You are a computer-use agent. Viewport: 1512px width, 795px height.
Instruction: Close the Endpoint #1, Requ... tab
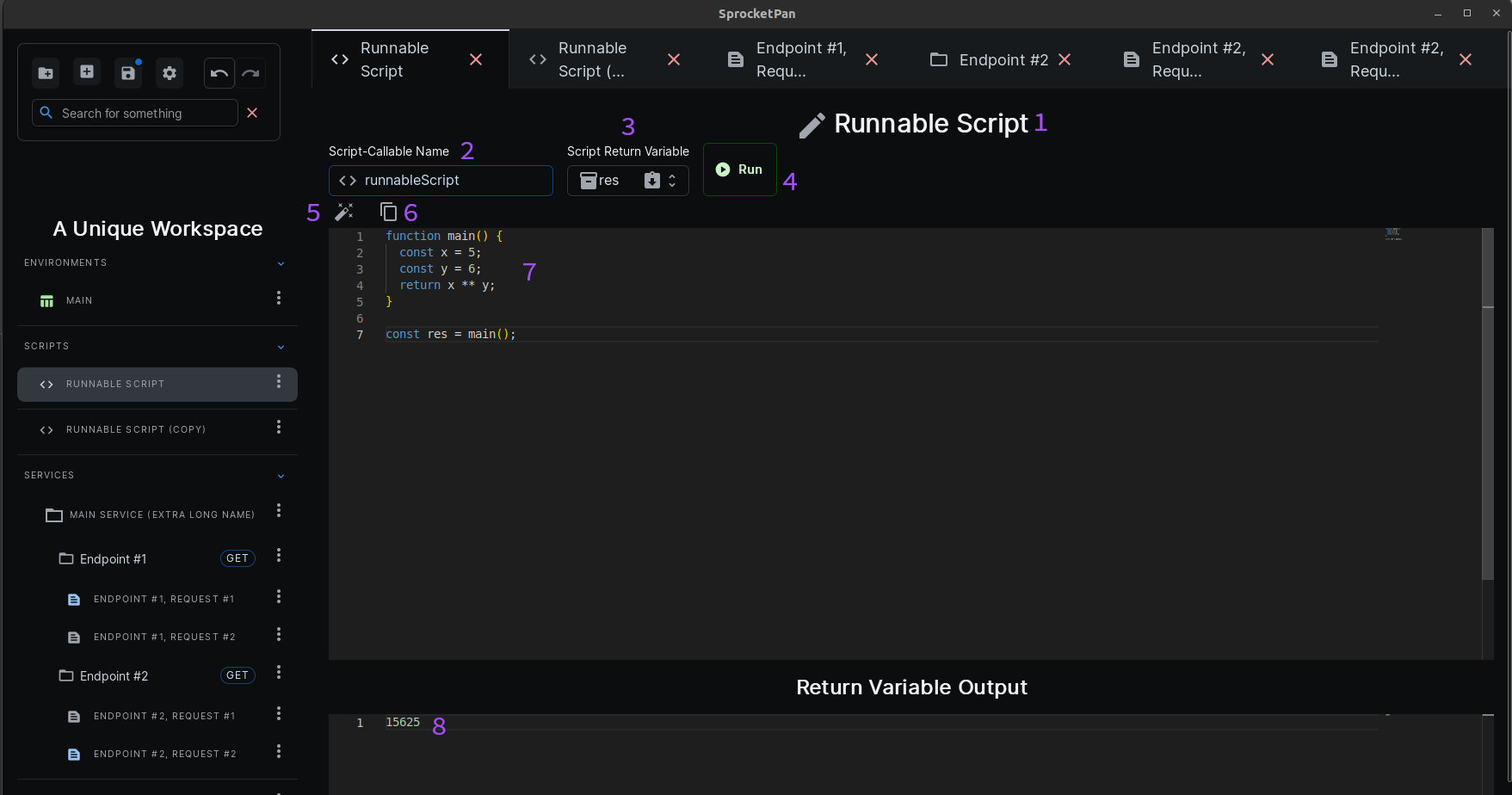coord(872,59)
